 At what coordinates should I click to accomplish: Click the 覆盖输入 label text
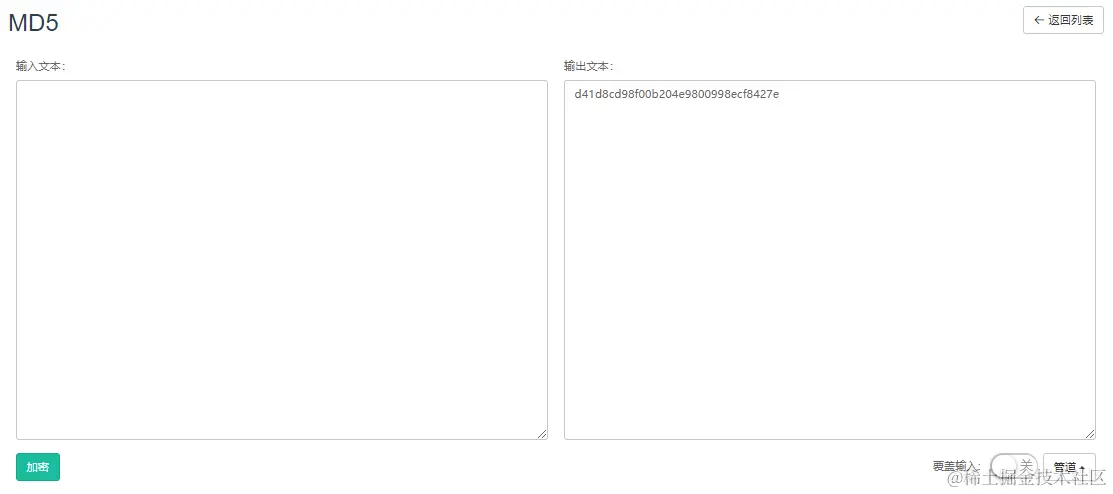(x=957, y=467)
